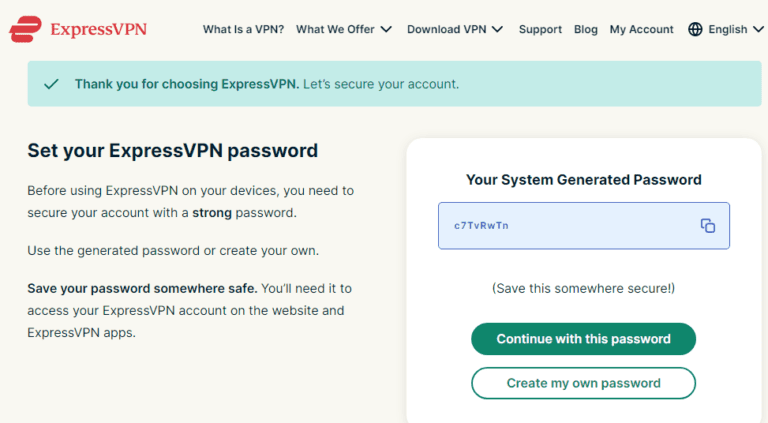
Task: Copy the generated password with copy icon
Action: (707, 226)
